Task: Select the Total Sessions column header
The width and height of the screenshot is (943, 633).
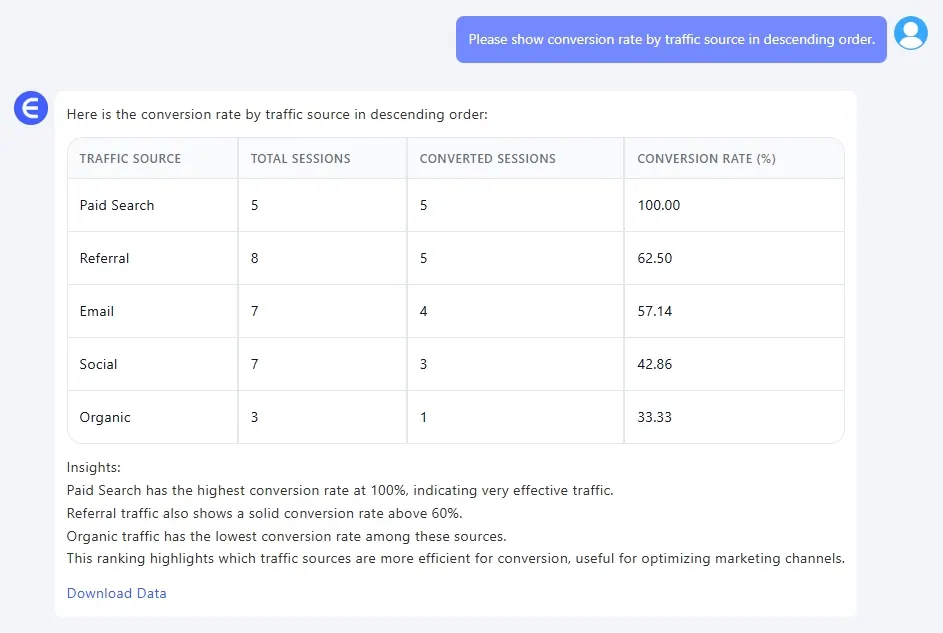Action: pos(300,158)
